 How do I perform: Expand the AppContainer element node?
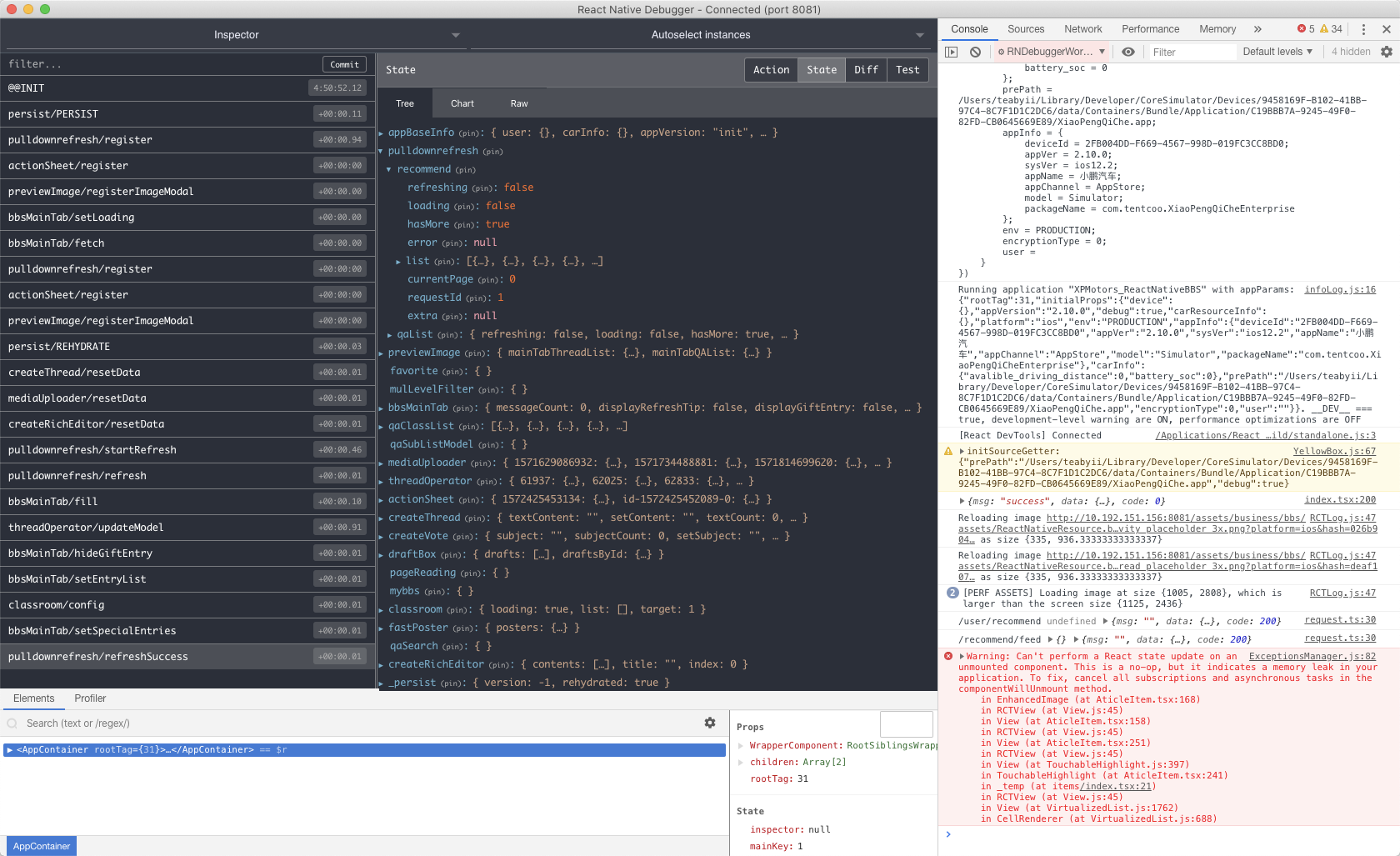pyautogui.click(x=10, y=750)
